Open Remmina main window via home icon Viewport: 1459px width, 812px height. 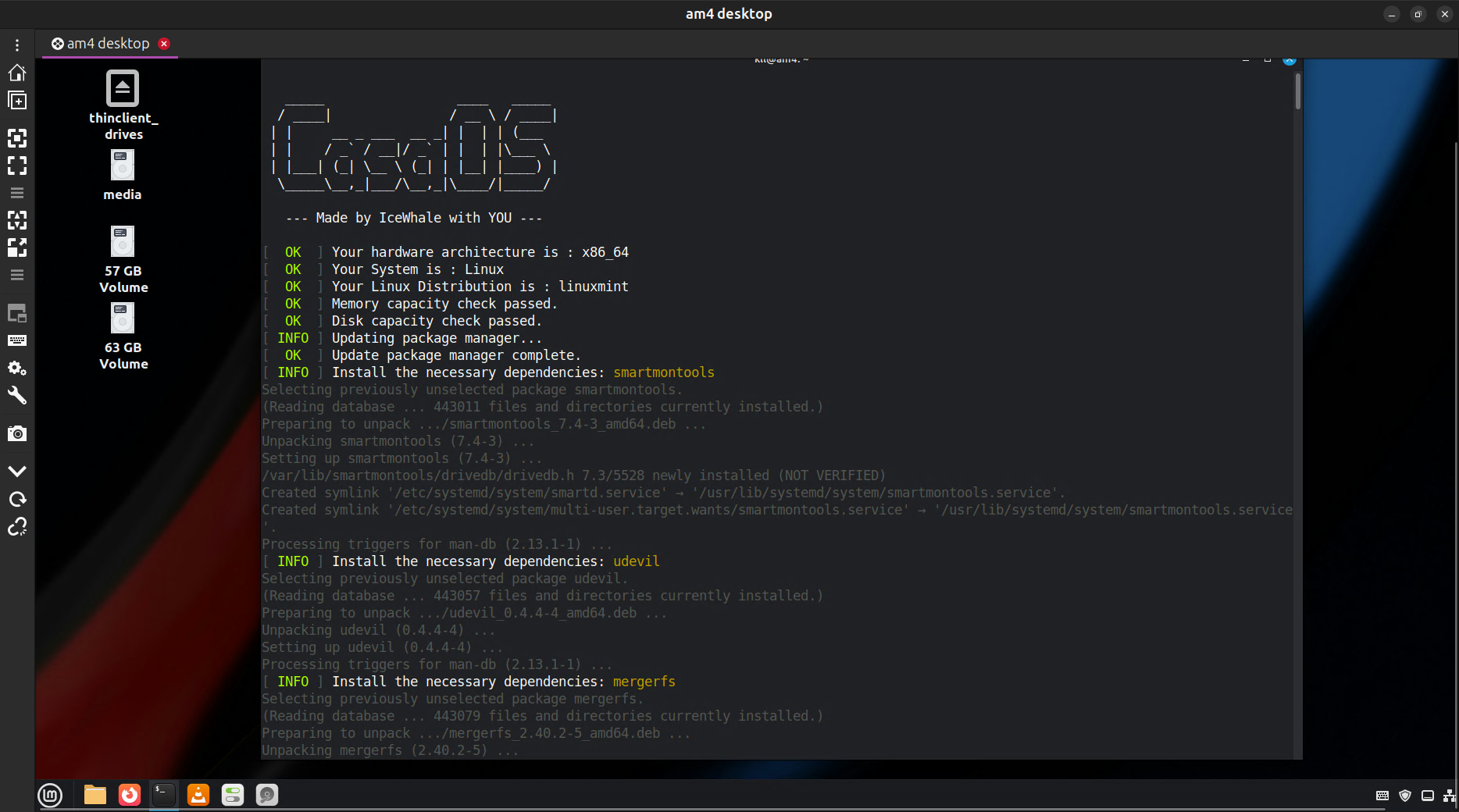tap(17, 73)
